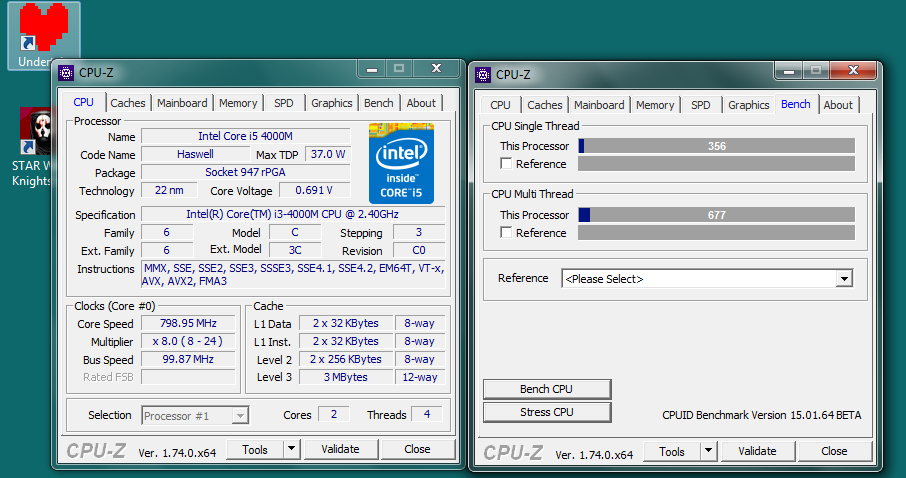Close the right CPU-Z window with X
This screenshot has width=906, height=478.
point(853,71)
